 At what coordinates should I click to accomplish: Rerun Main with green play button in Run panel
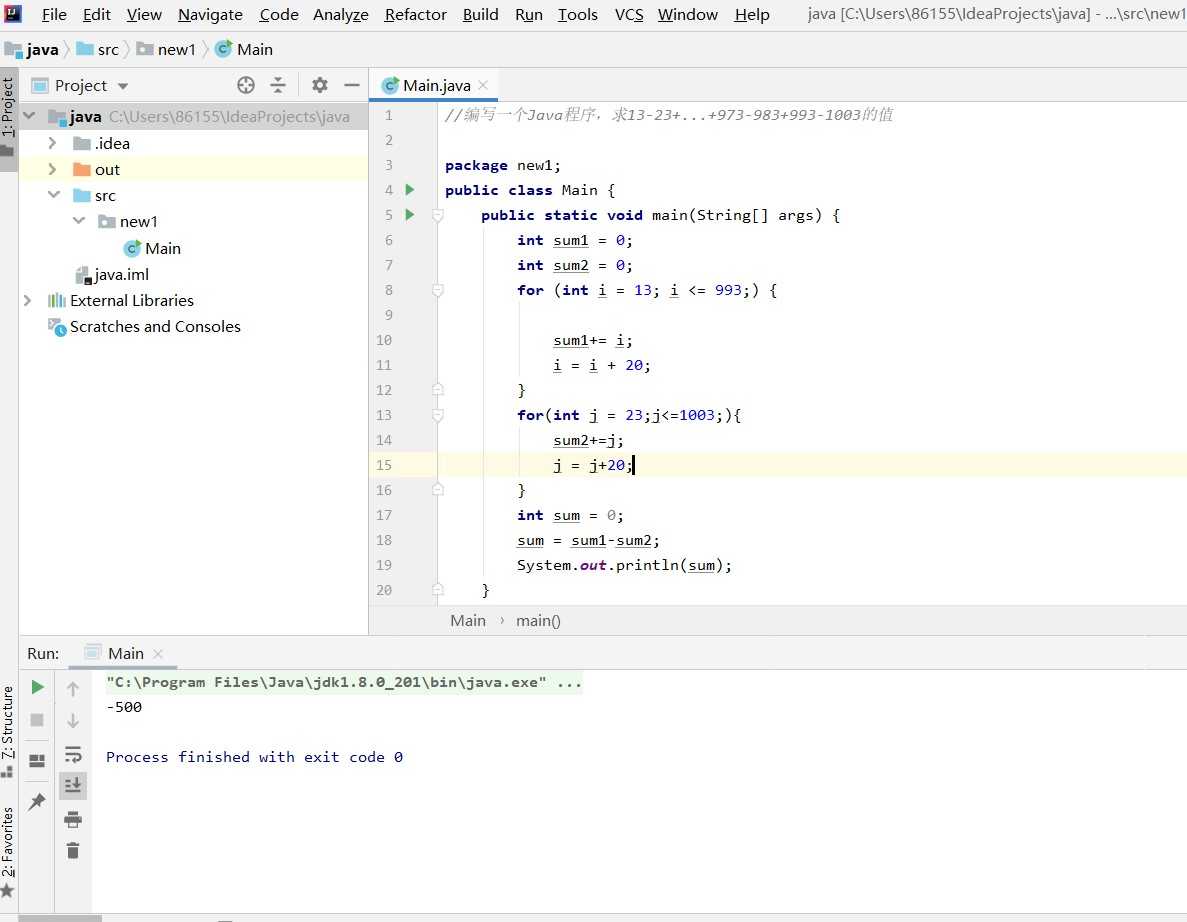37,687
